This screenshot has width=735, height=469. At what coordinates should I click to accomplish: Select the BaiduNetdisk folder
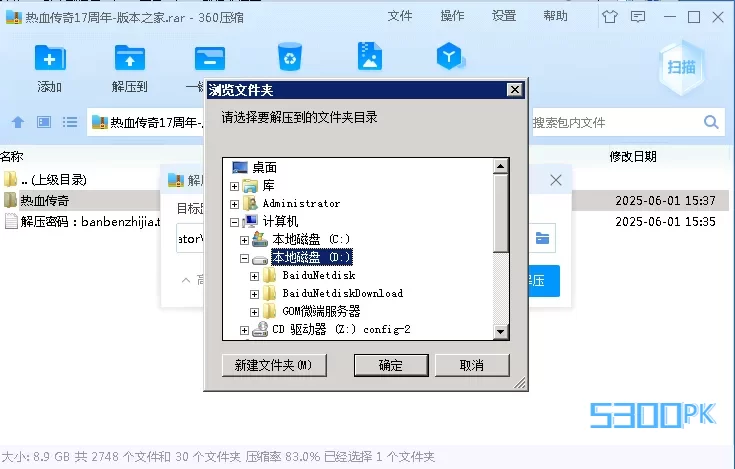click(319, 275)
